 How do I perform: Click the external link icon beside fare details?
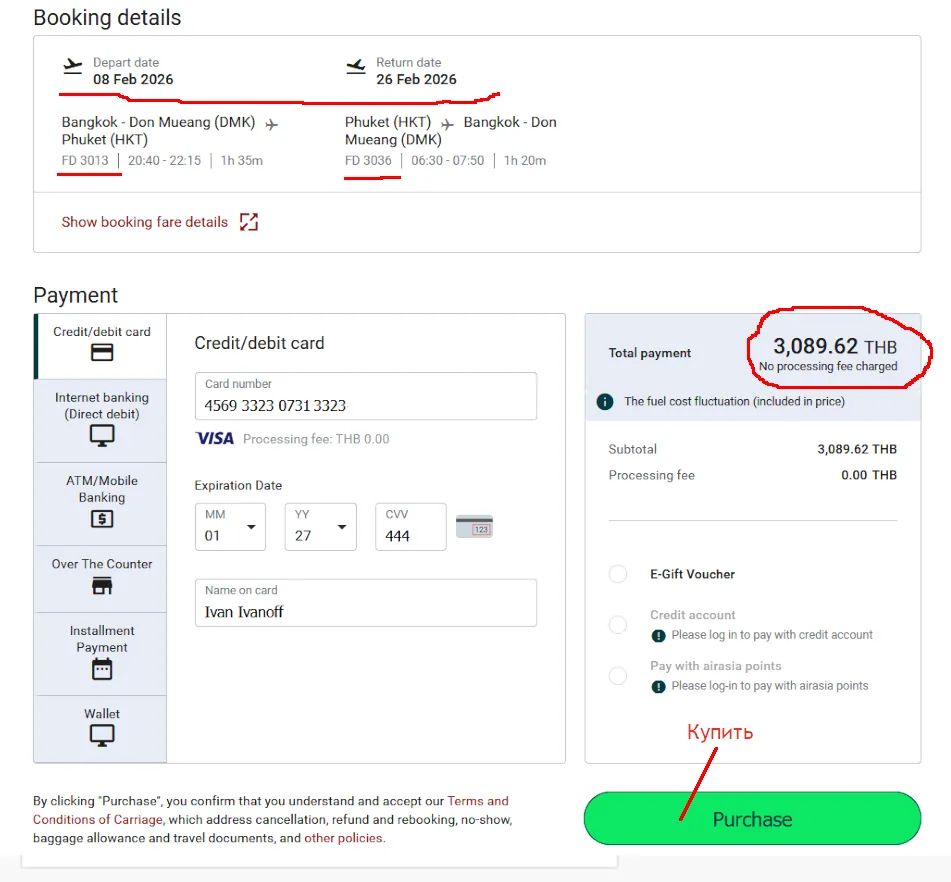click(x=249, y=222)
